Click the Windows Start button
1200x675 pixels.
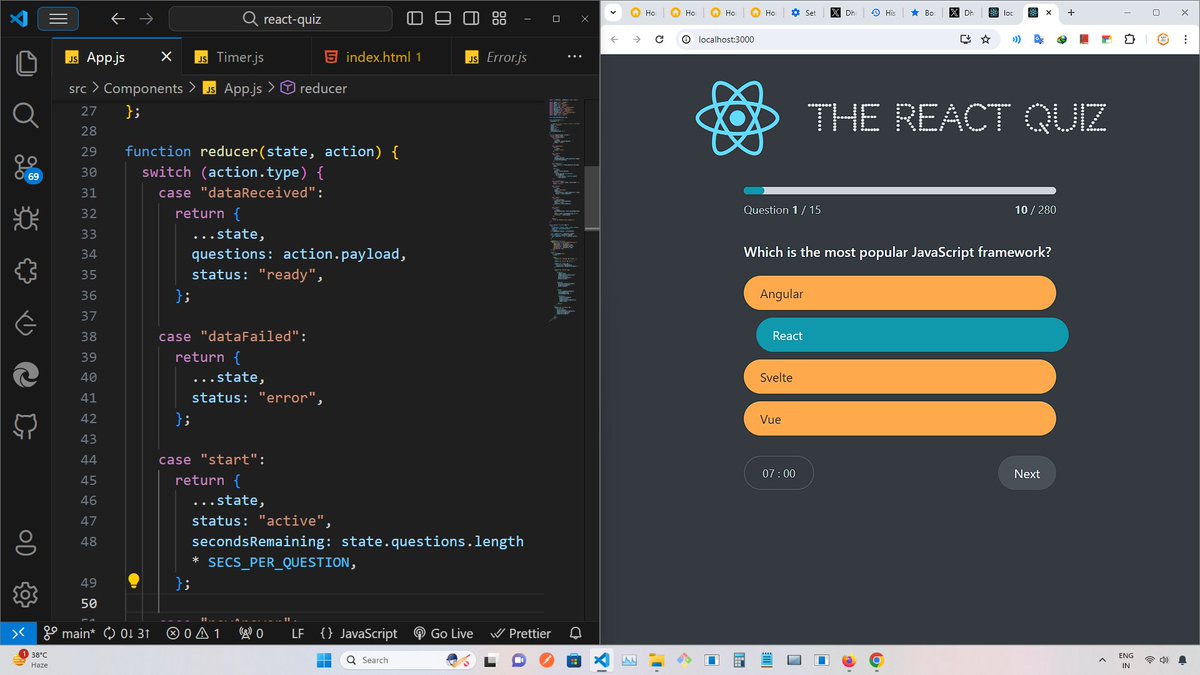325,660
